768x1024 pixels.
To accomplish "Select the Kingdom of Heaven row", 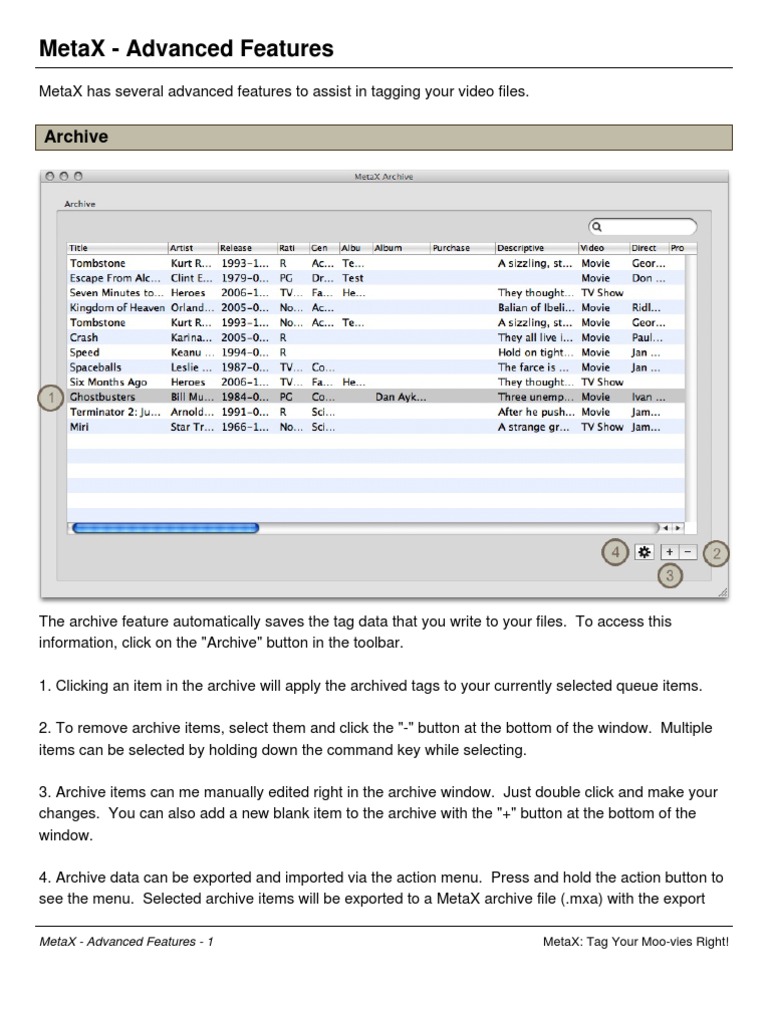I will click(376, 308).
